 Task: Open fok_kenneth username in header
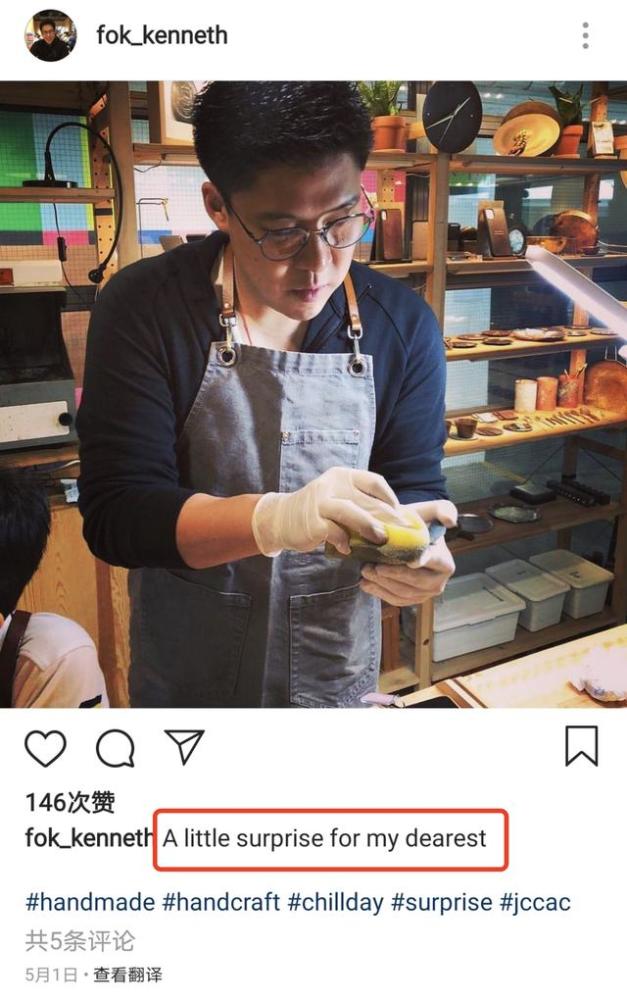point(162,35)
